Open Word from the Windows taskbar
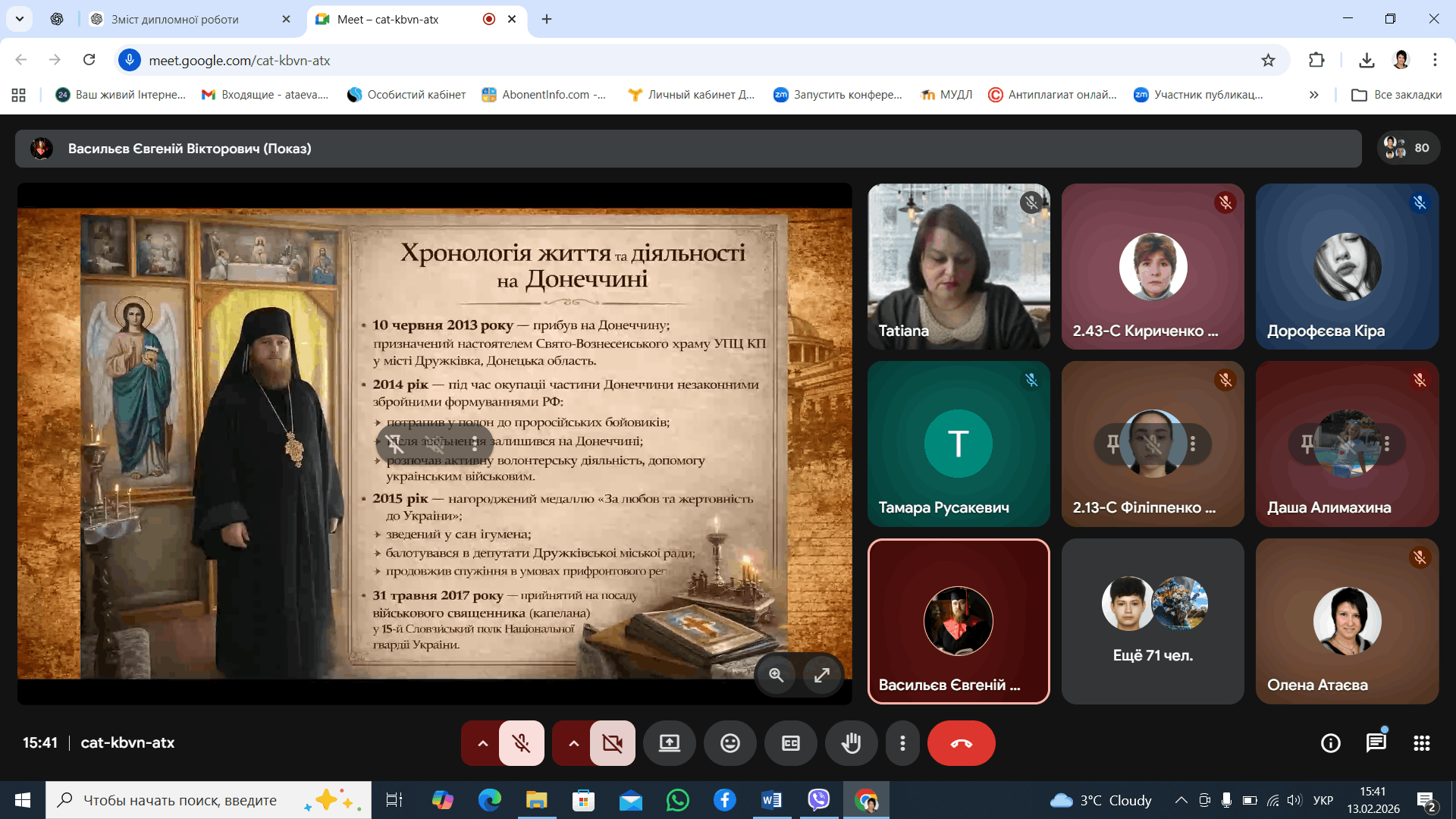 point(771,800)
